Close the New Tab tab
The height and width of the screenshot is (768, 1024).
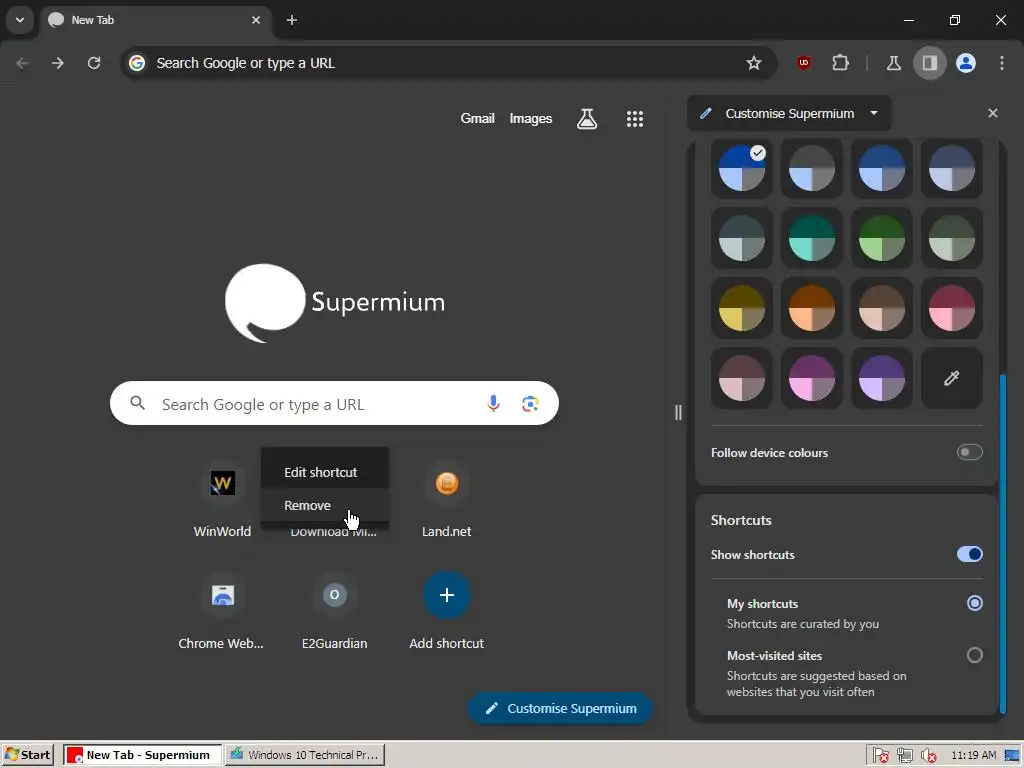(256, 20)
